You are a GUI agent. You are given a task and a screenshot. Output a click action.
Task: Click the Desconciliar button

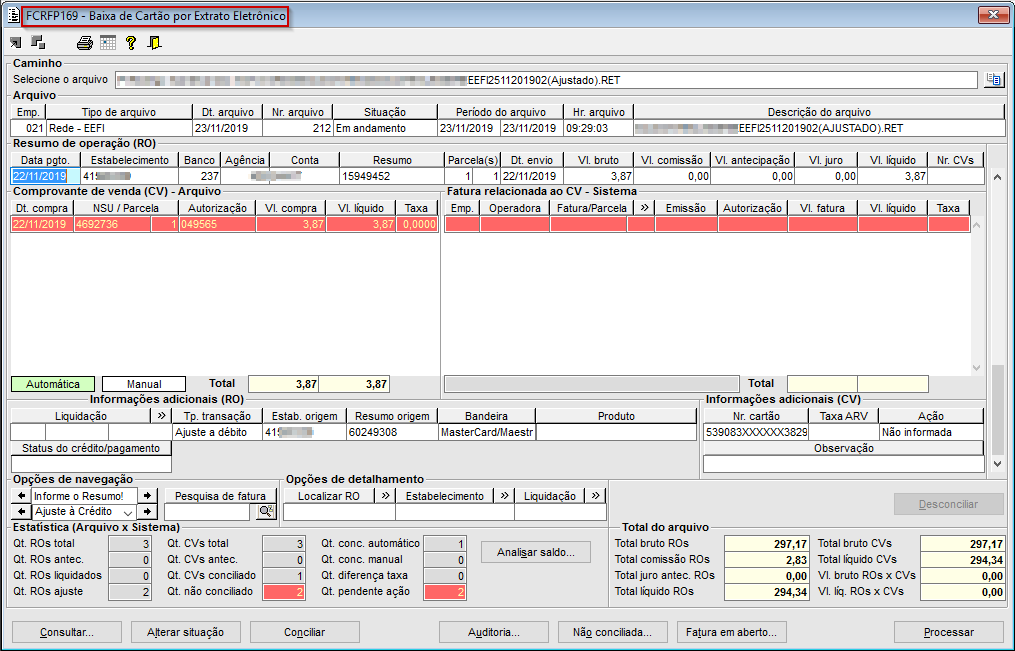tap(948, 504)
